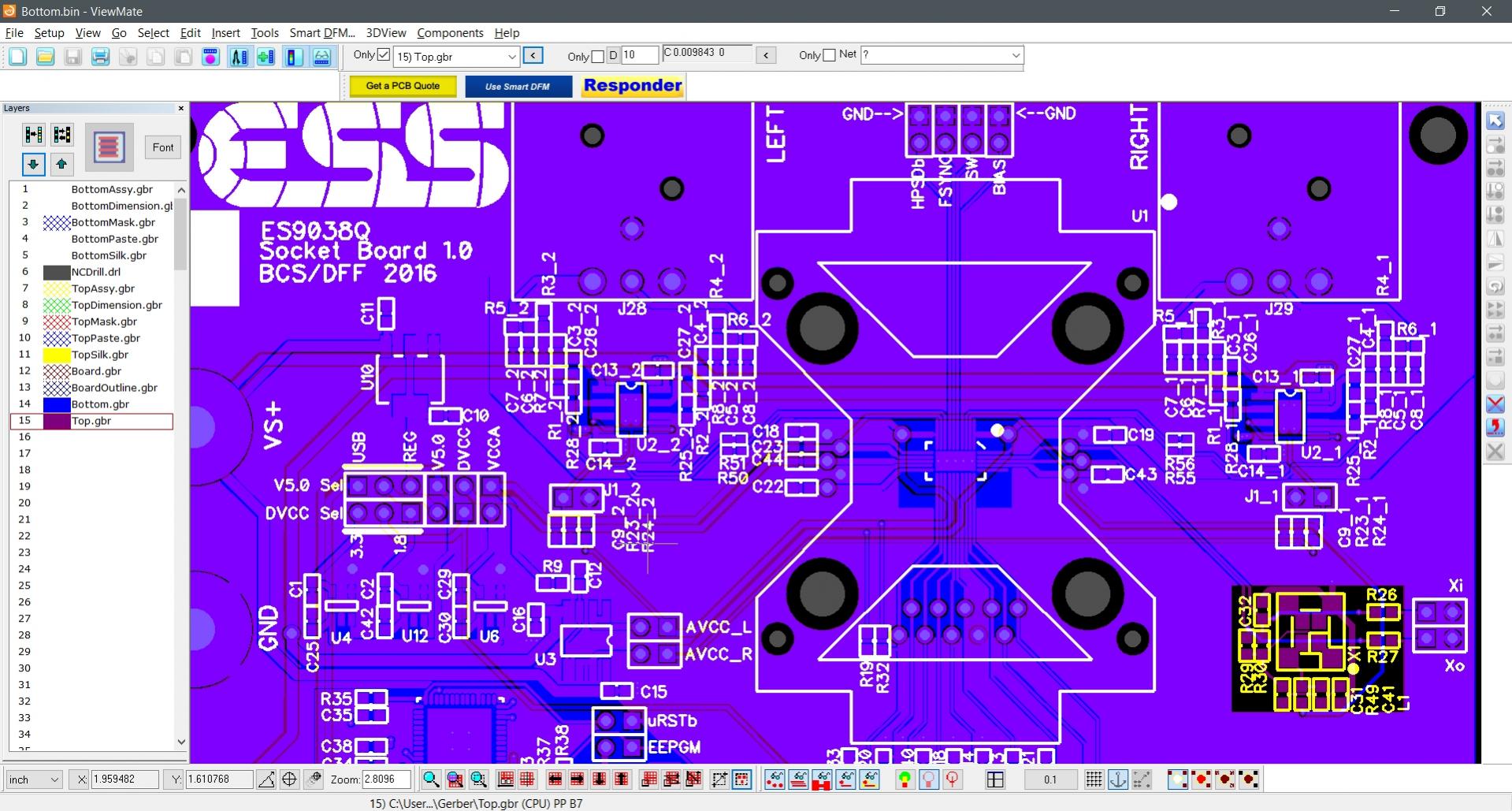Click the Get a PCB Quote button
The width and height of the screenshot is (1512, 811).
click(x=403, y=86)
